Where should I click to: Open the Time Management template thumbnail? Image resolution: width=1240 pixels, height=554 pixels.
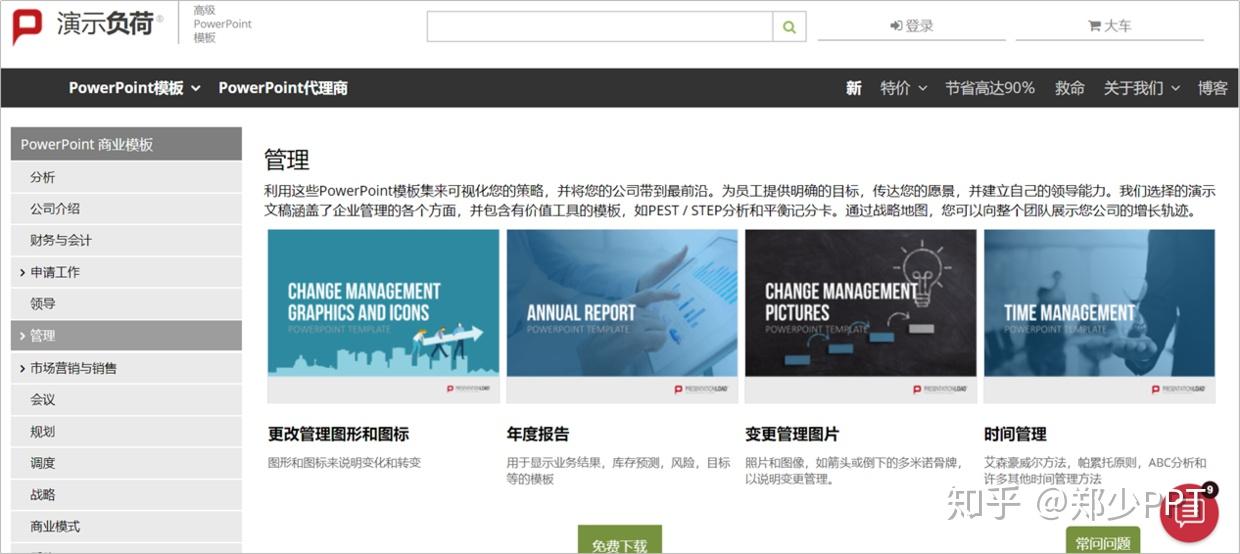pos(1100,316)
